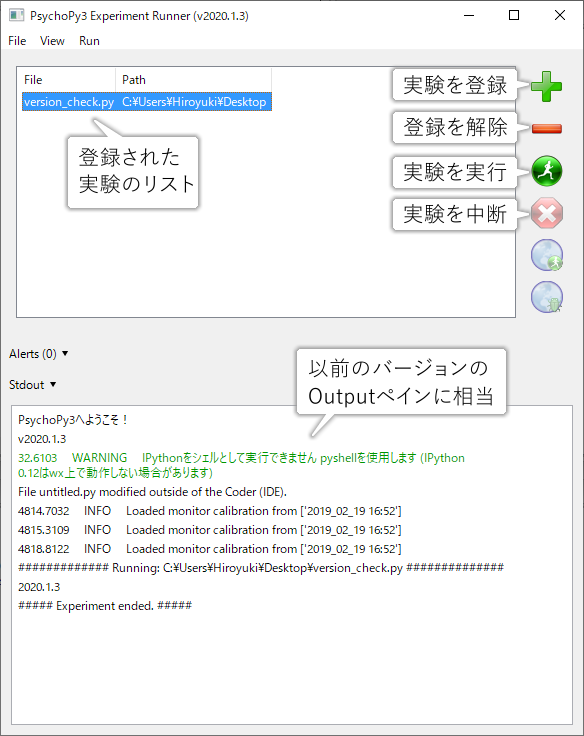Viewport: 584px width, 736px height.
Task: Click the 'Running: C:¥Users' output line
Action: pyautogui.click(x=261, y=568)
